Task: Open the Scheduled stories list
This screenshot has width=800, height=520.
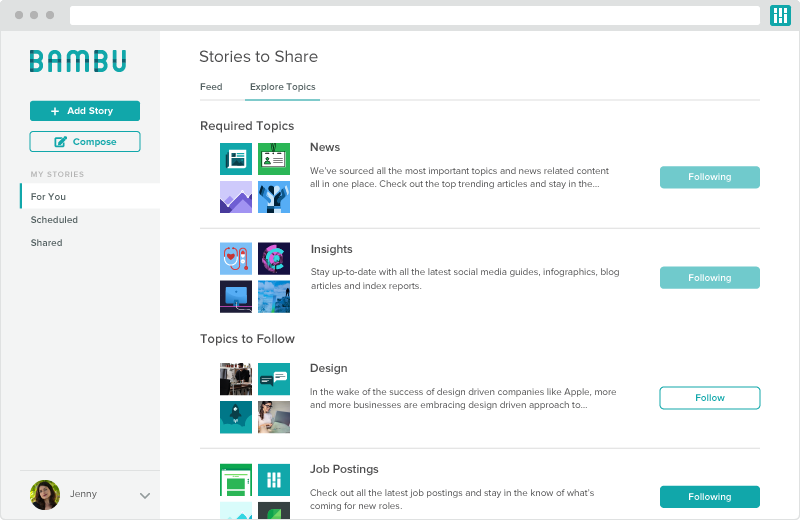Action: (54, 220)
